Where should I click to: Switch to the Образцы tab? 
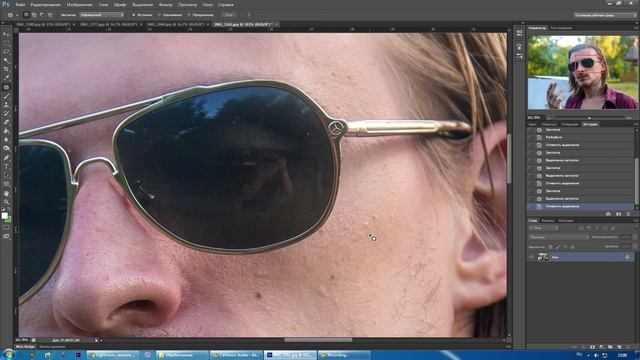(x=549, y=124)
